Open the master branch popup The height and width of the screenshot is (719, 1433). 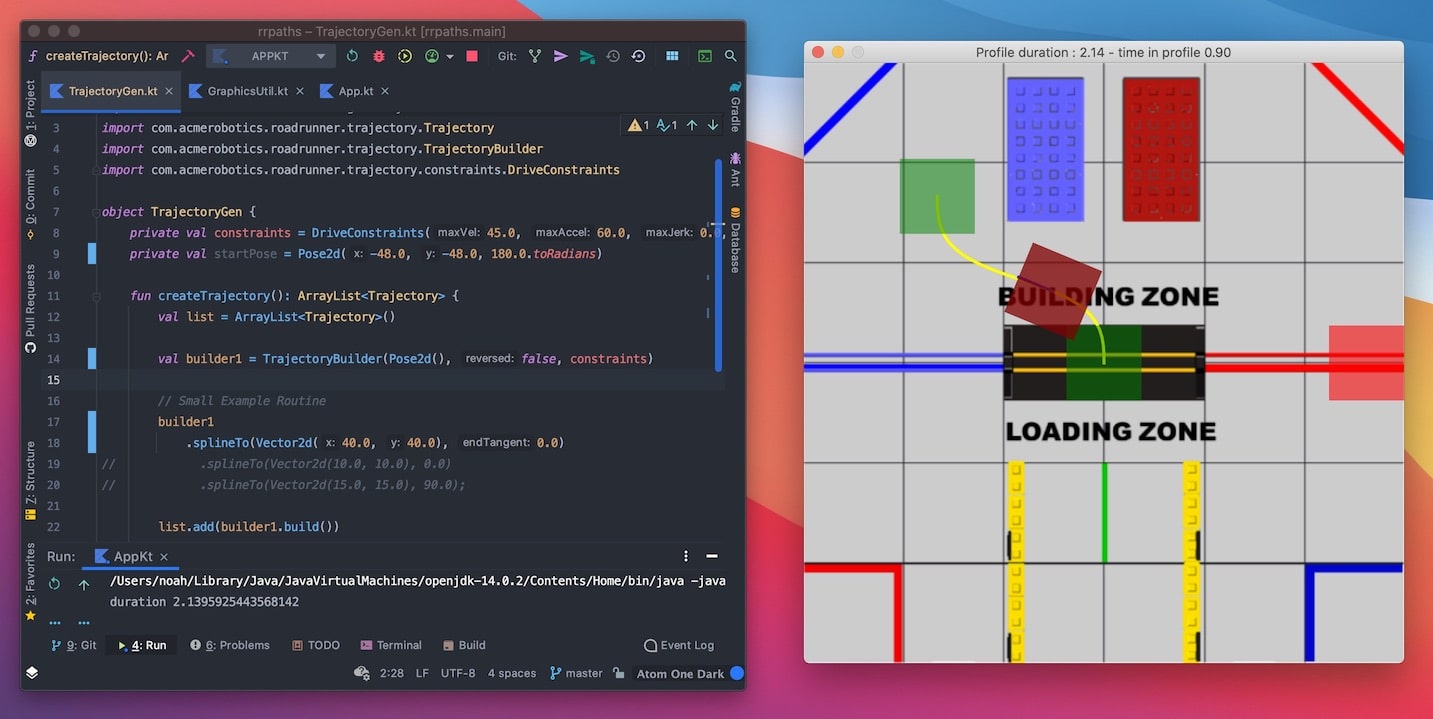(x=576, y=673)
